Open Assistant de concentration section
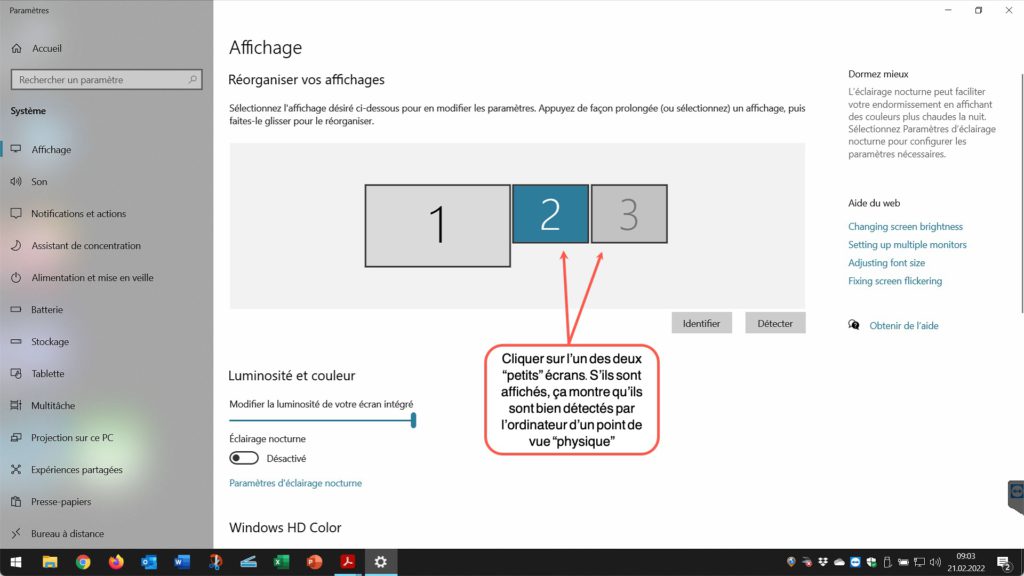The height and width of the screenshot is (576, 1024). tap(85, 246)
